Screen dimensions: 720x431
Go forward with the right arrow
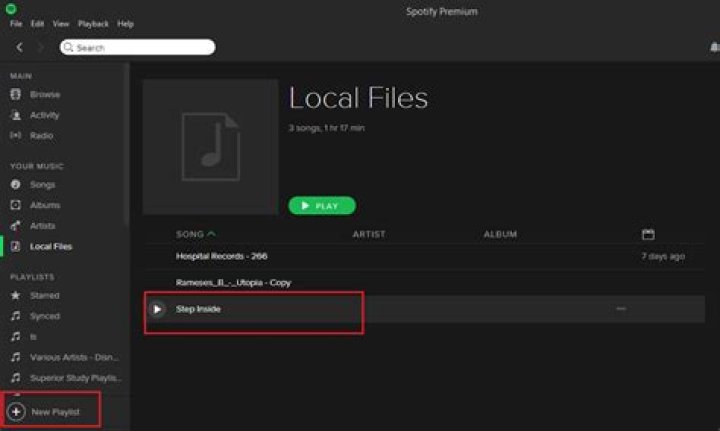click(x=40, y=47)
